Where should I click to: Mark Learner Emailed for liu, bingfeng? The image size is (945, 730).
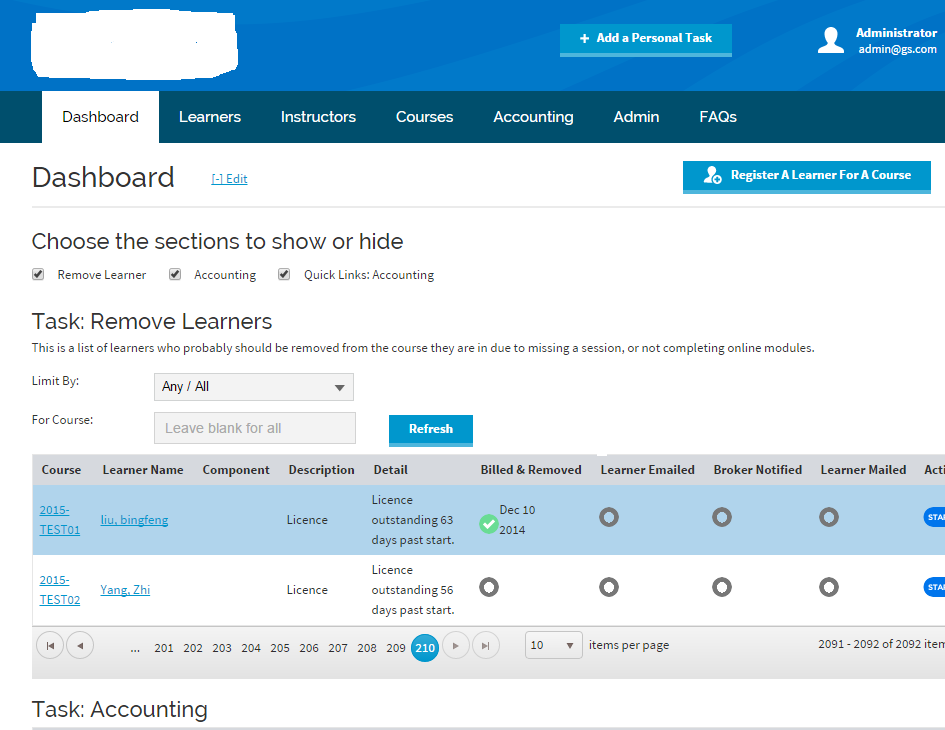click(608, 517)
